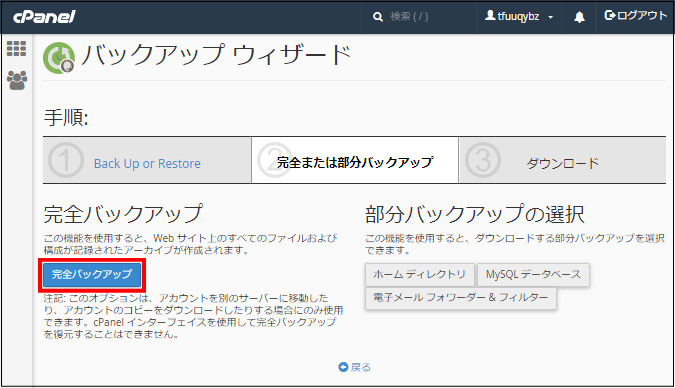Click the Backup Wizard green icon

pyautogui.click(x=59, y=58)
